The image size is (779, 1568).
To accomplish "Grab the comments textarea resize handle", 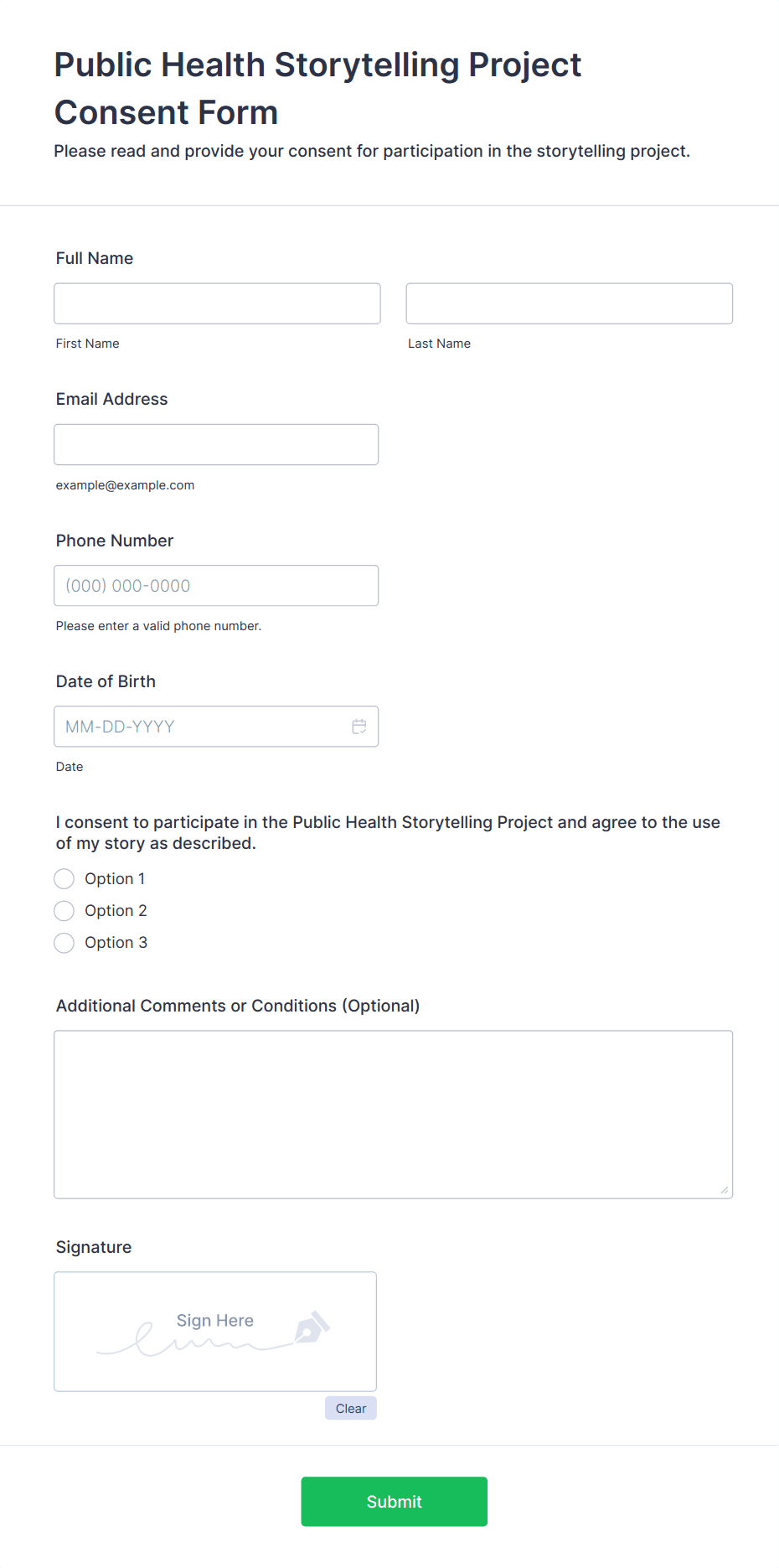I will [x=725, y=1190].
